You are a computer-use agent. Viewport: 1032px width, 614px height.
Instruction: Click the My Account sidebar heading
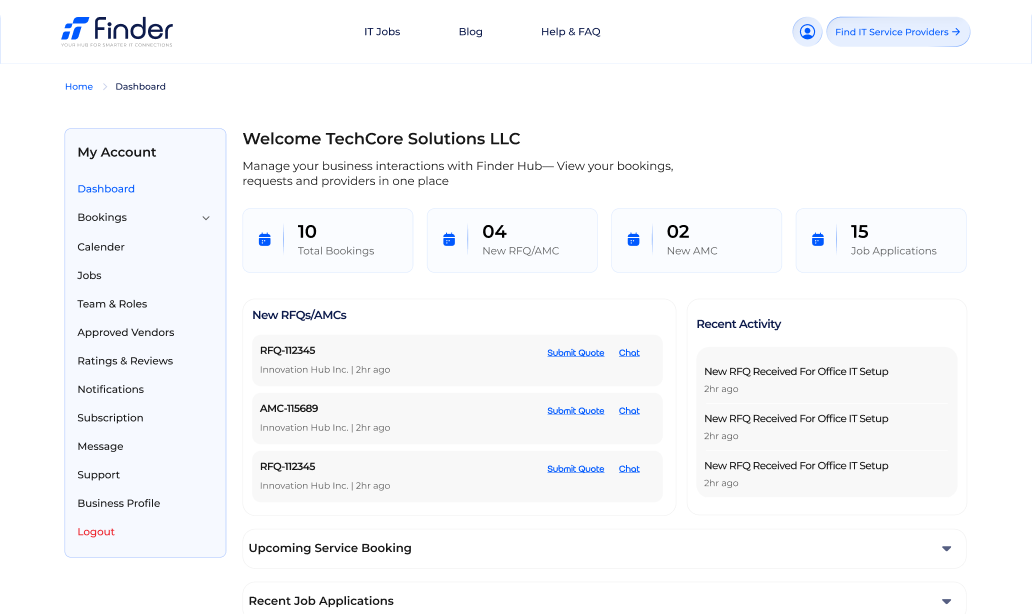(x=116, y=152)
